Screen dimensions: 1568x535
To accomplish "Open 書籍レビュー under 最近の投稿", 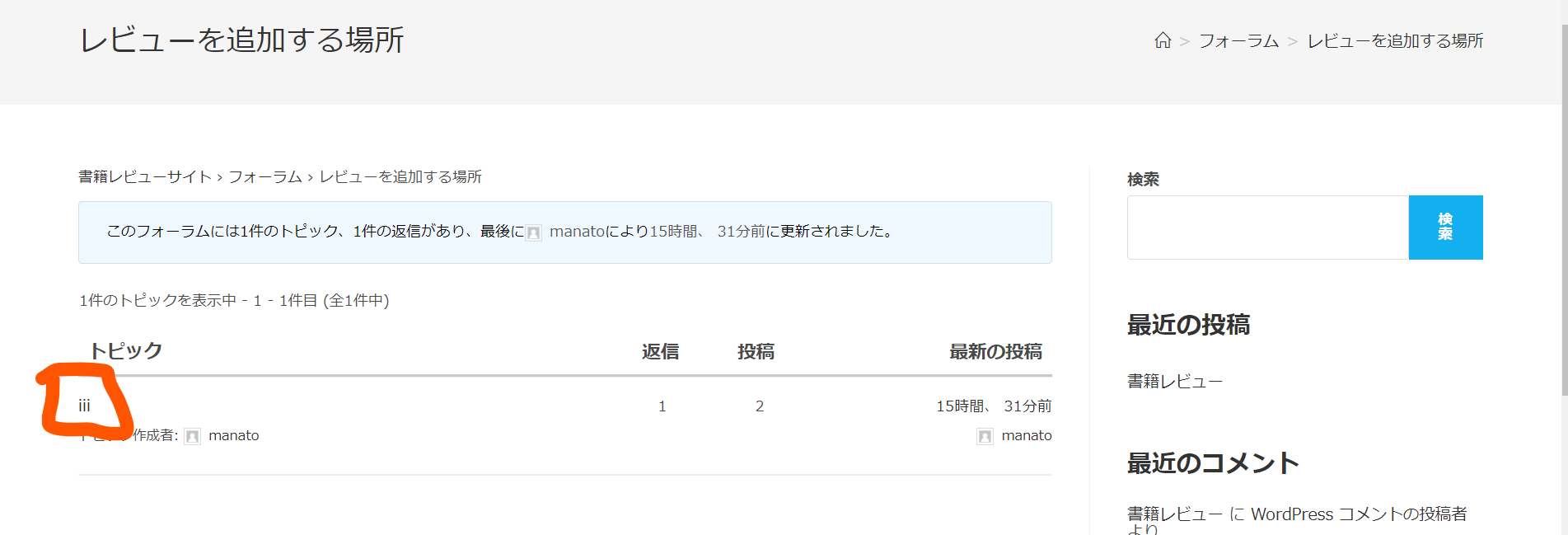I will pos(1174,381).
